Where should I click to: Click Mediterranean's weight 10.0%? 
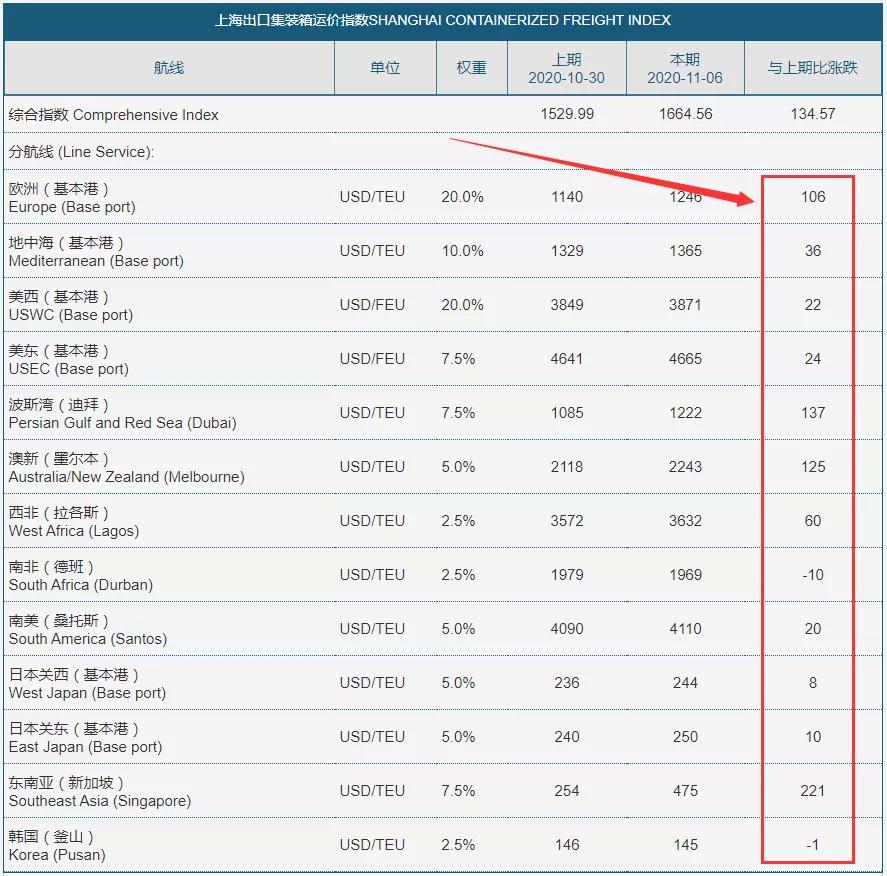tap(462, 251)
